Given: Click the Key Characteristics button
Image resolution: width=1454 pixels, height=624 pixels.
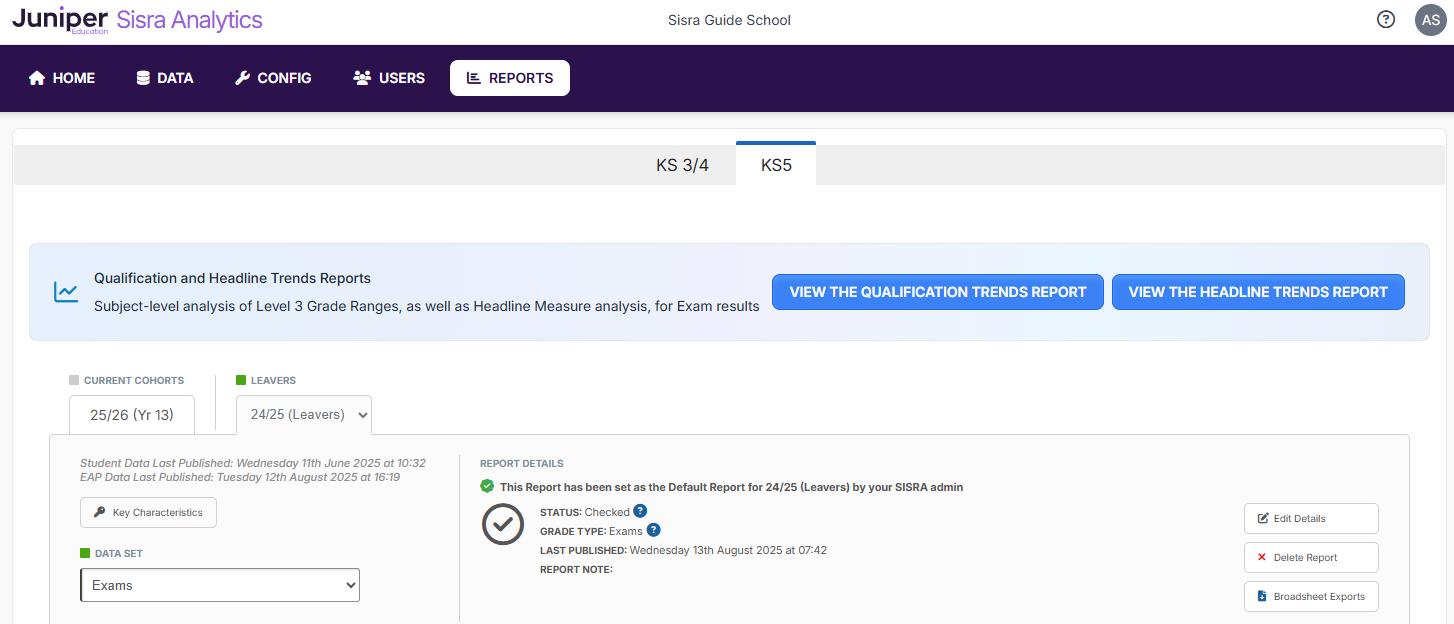Looking at the screenshot, I should pyautogui.click(x=148, y=512).
